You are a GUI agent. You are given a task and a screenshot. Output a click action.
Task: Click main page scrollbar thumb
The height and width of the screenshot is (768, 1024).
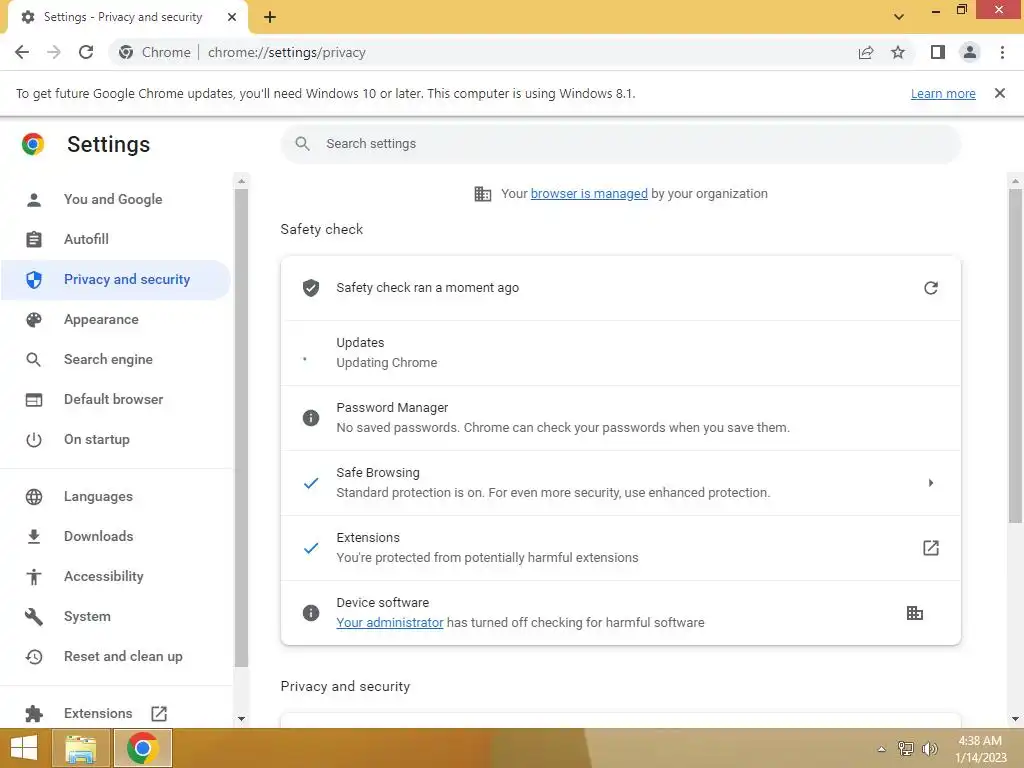pyautogui.click(x=1015, y=356)
